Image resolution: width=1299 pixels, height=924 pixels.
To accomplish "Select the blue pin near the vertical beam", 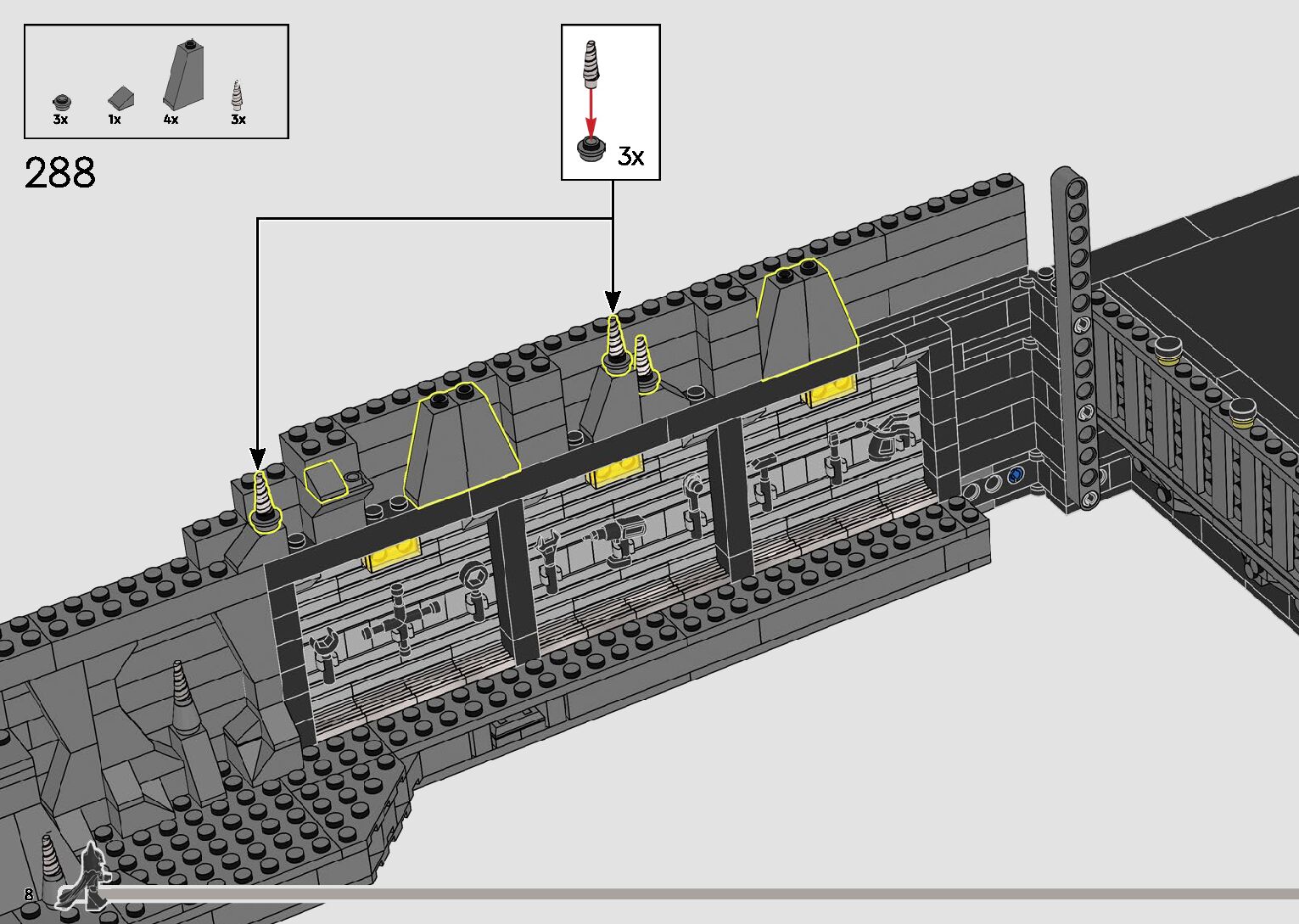I will 1015,477.
